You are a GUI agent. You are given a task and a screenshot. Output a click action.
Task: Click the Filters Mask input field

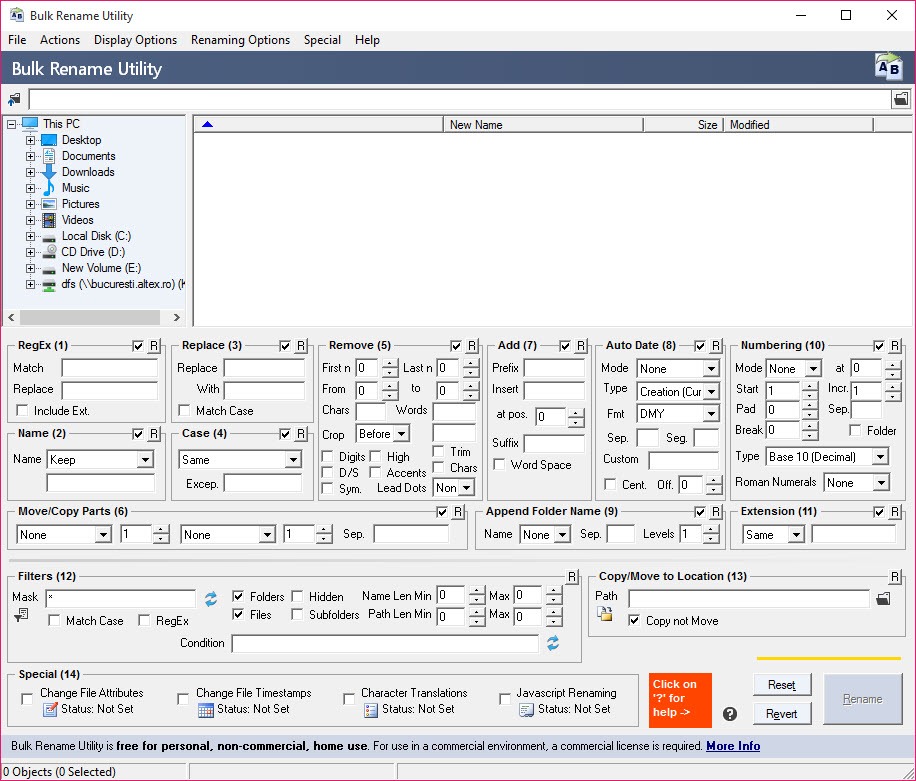121,598
